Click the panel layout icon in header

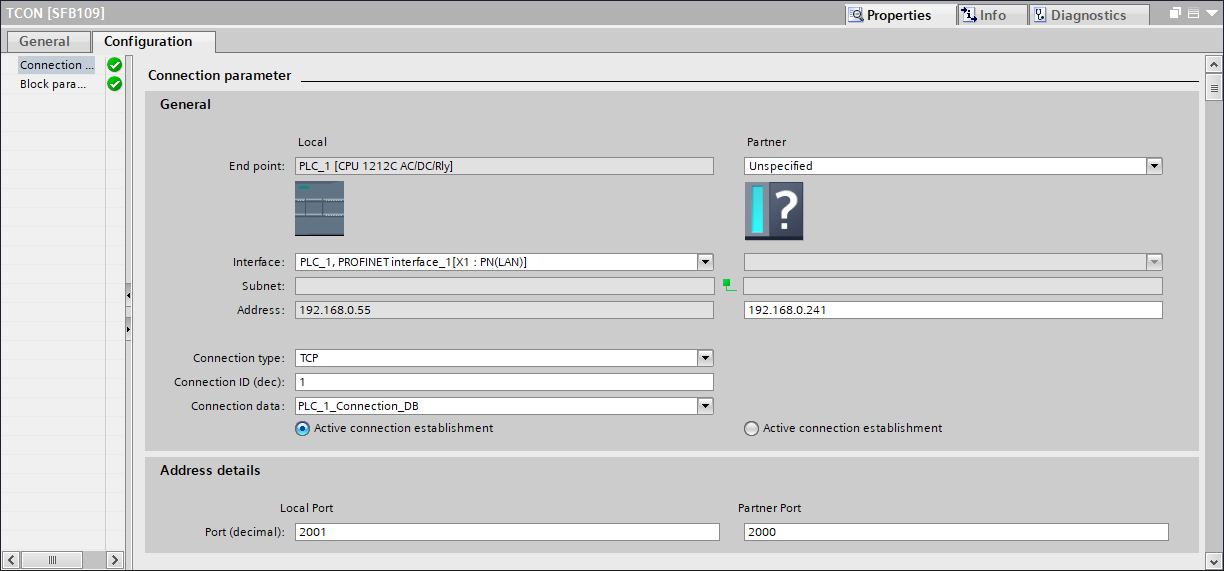coord(1193,14)
